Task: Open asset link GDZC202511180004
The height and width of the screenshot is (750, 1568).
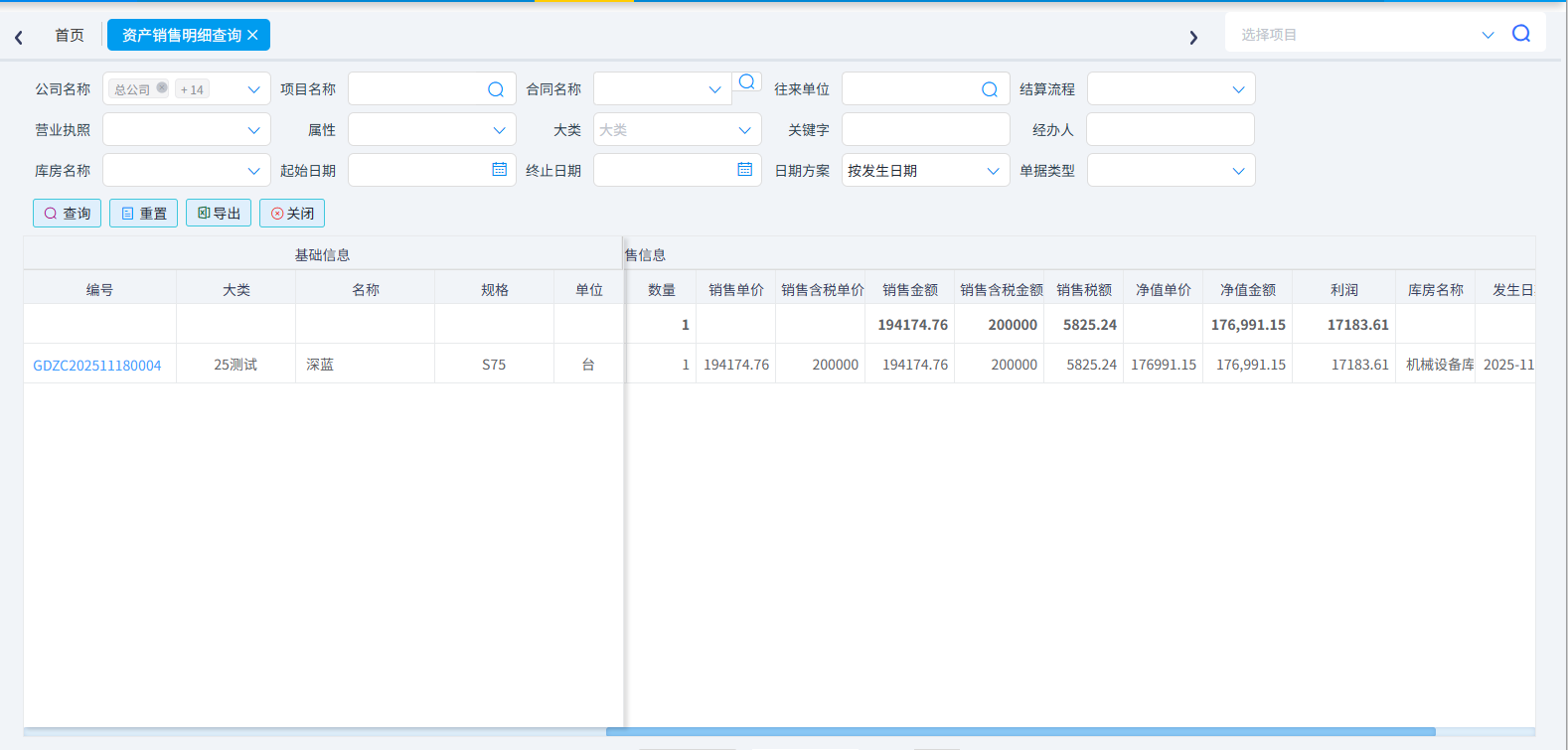Action: pos(97,366)
